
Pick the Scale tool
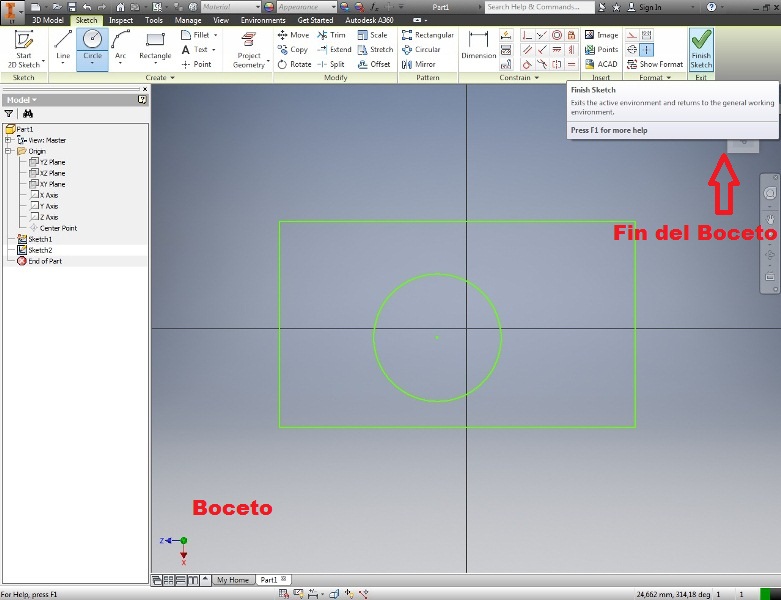(372, 35)
